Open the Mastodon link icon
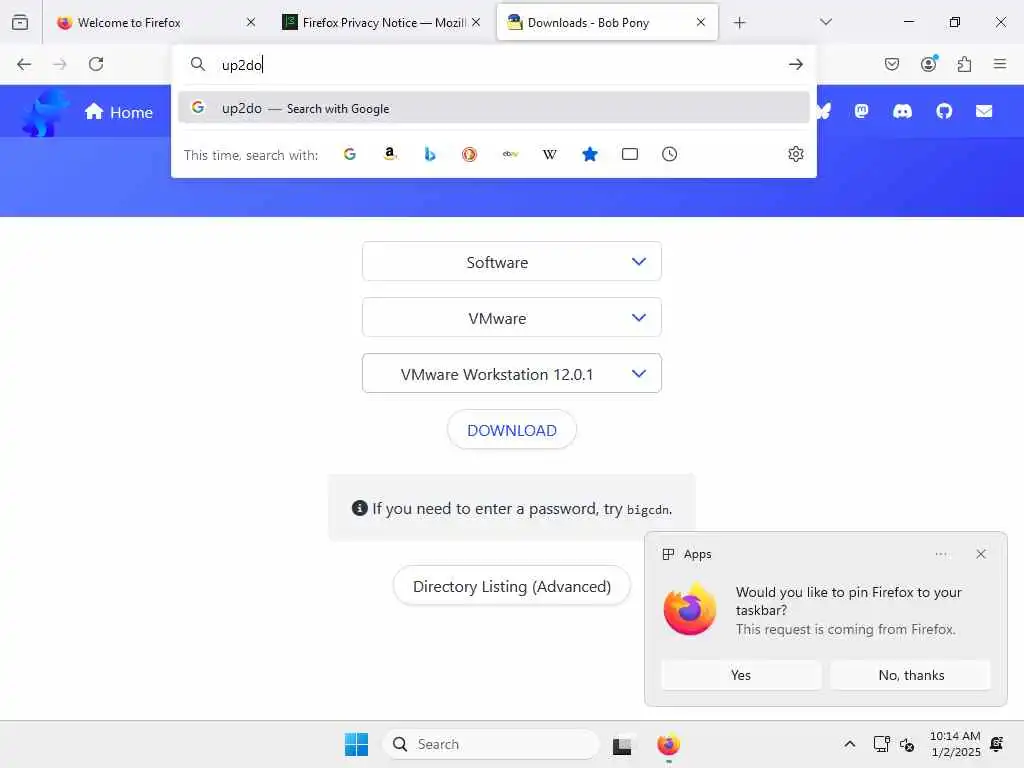This screenshot has height=768, width=1024. (861, 111)
